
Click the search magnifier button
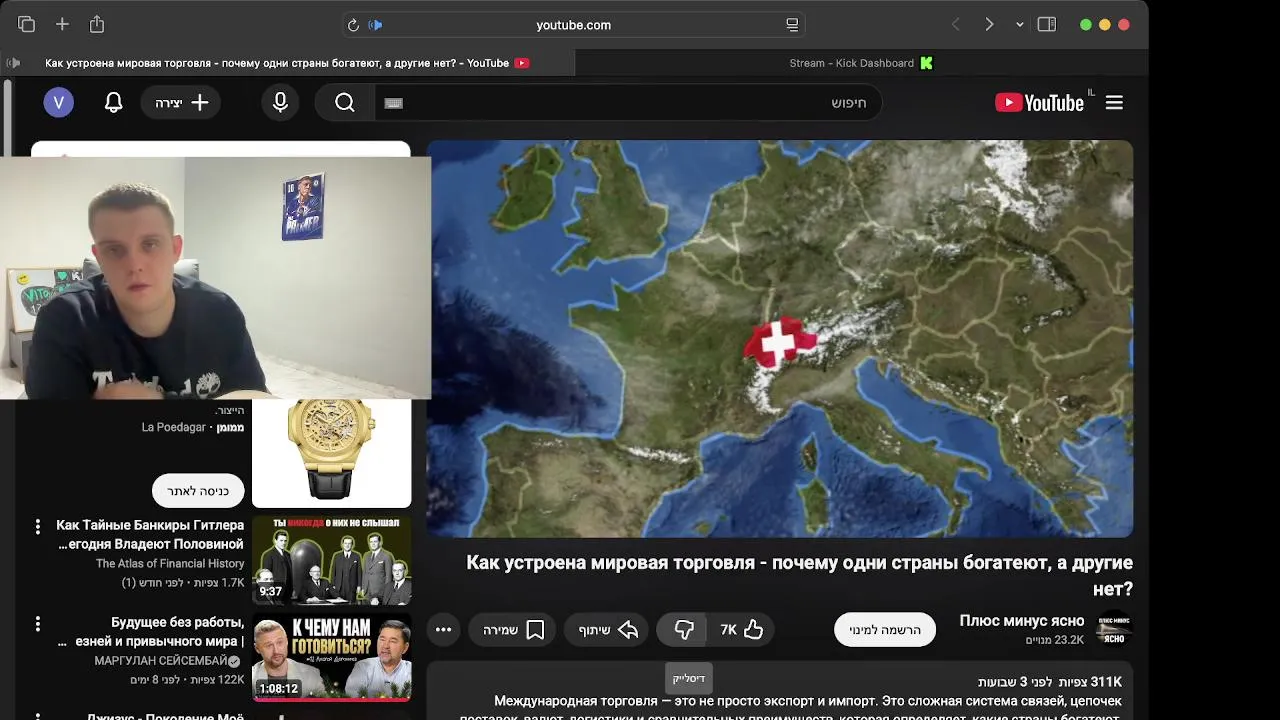coord(345,102)
